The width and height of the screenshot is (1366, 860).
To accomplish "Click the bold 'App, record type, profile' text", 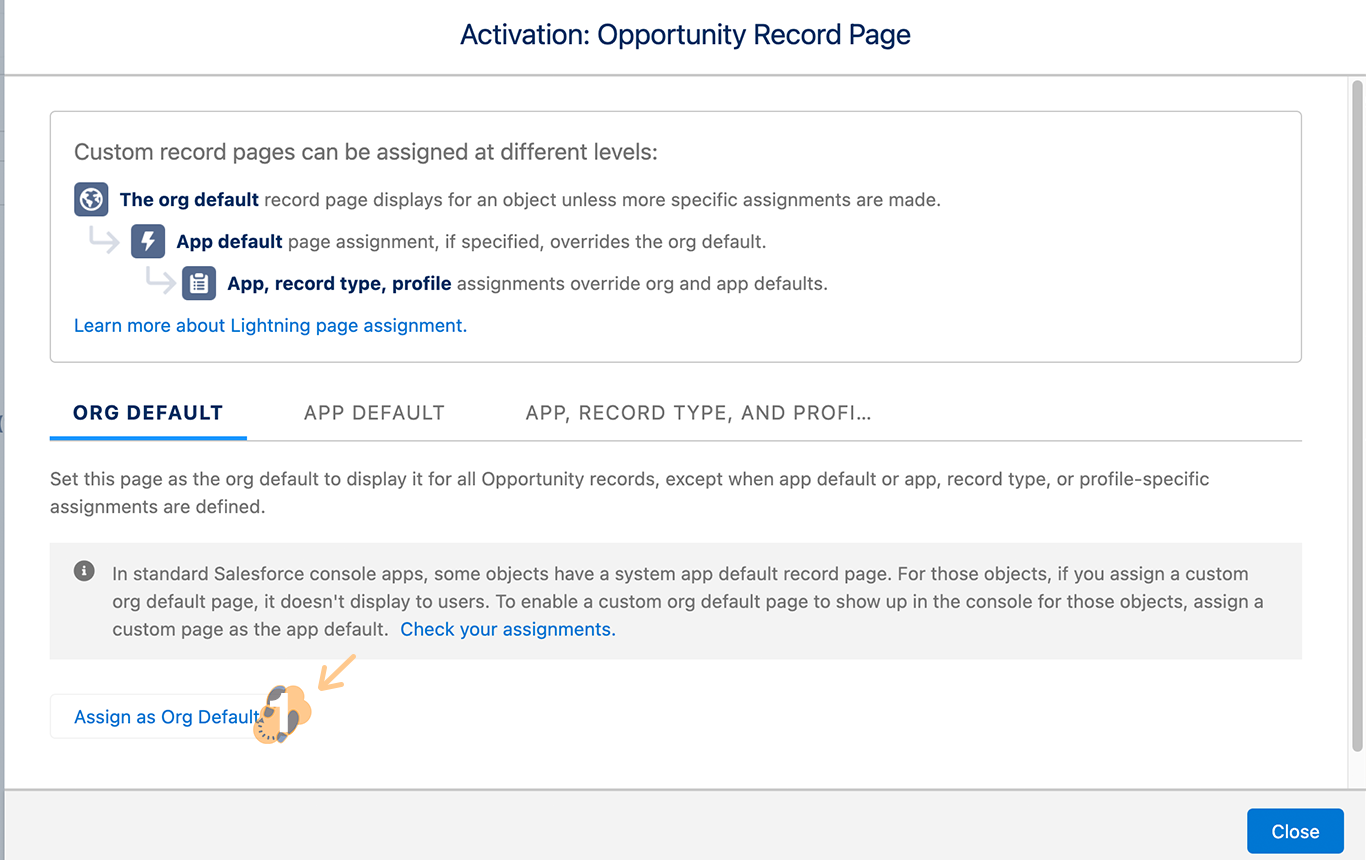I will click(339, 283).
